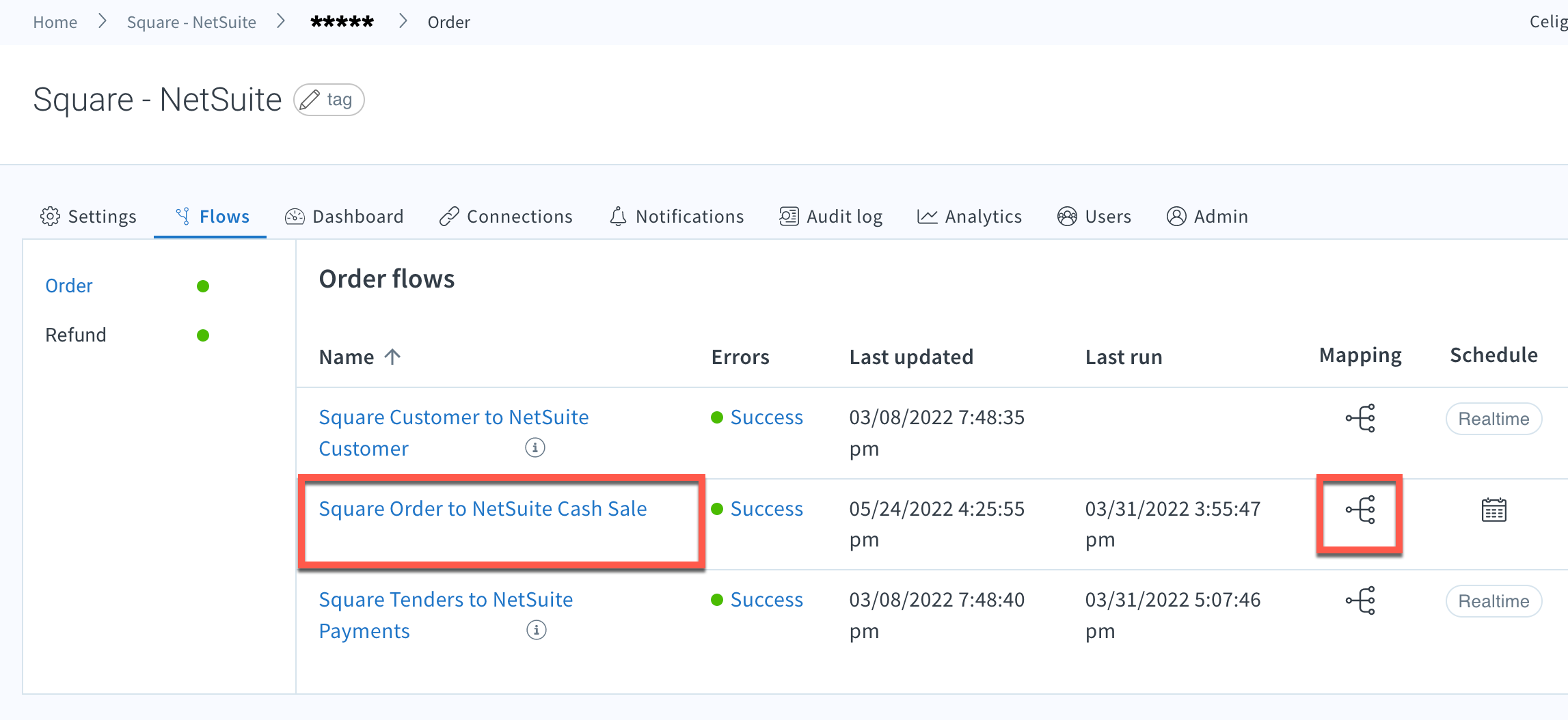This screenshot has height=720, width=1568.
Task: Select the Order flow group
Action: (x=69, y=286)
